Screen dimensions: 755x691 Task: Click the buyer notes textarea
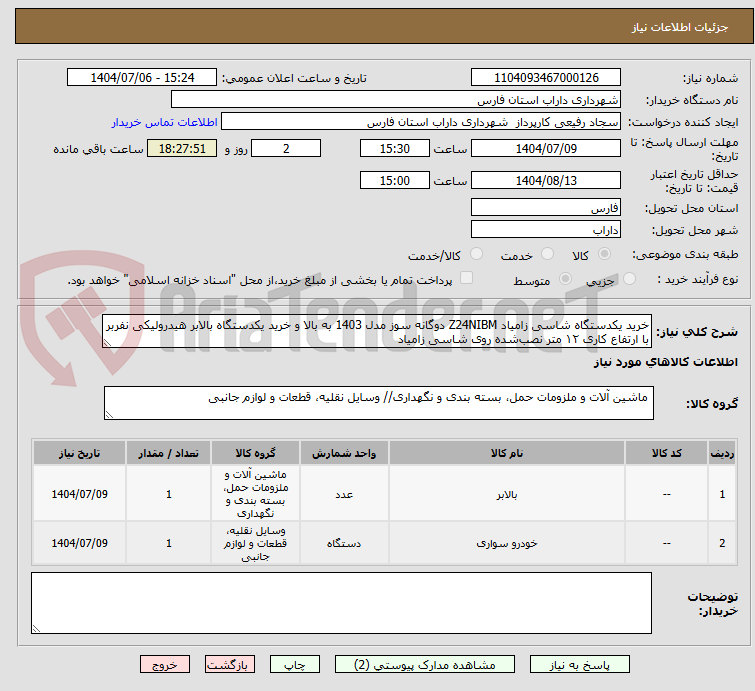point(341,603)
